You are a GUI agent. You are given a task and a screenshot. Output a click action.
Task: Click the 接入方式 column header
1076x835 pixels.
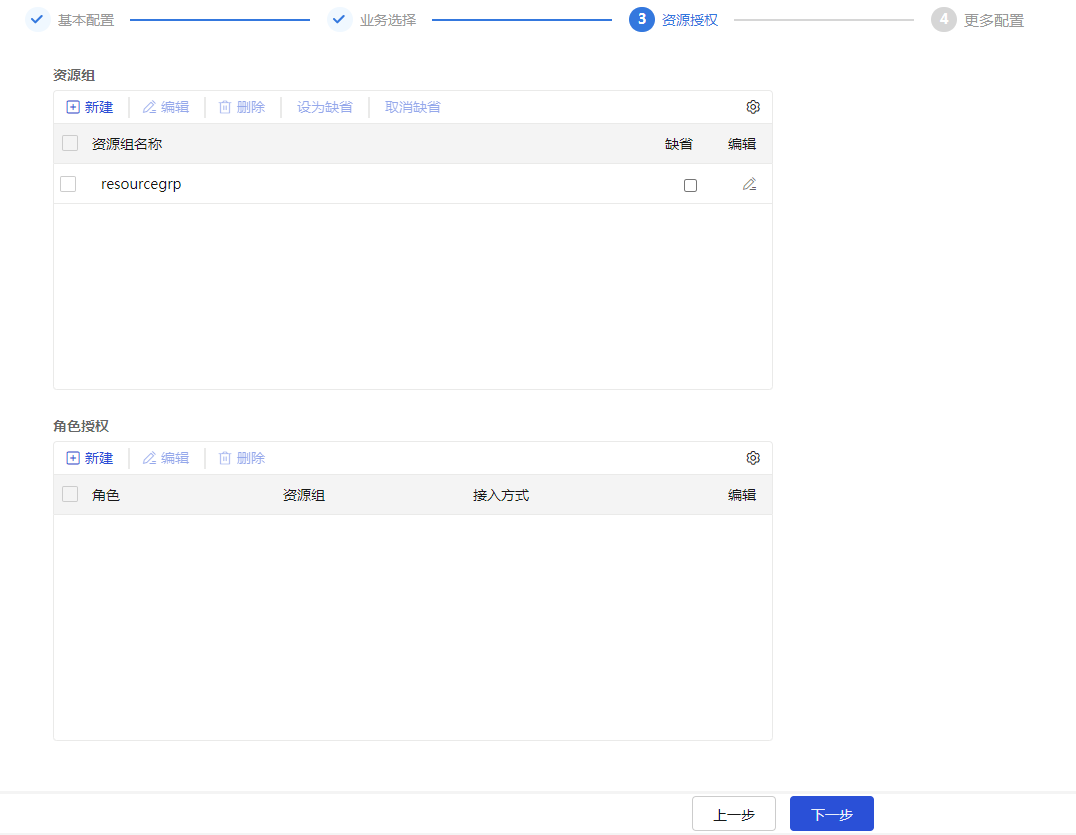click(501, 495)
